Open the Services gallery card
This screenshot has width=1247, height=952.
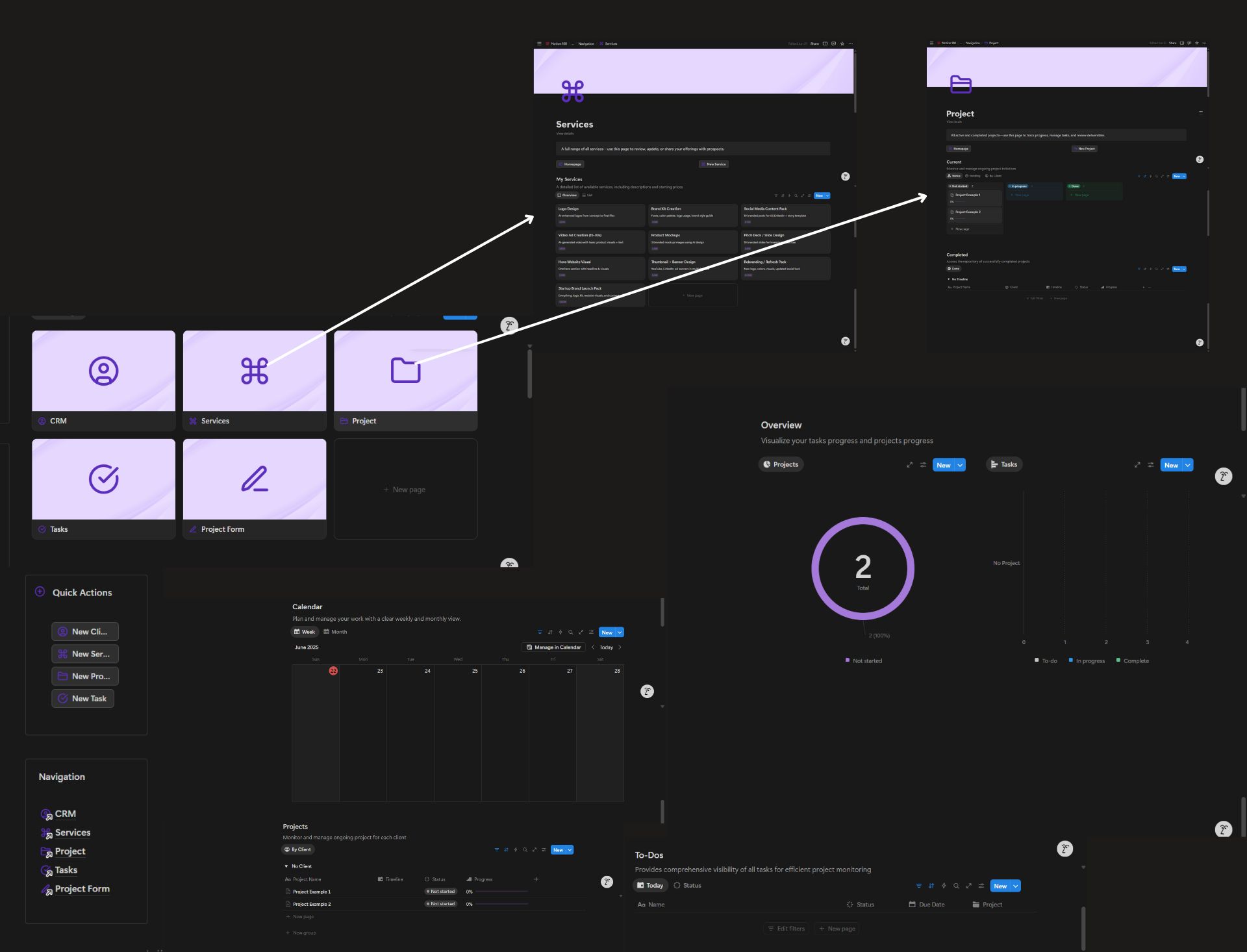254,381
